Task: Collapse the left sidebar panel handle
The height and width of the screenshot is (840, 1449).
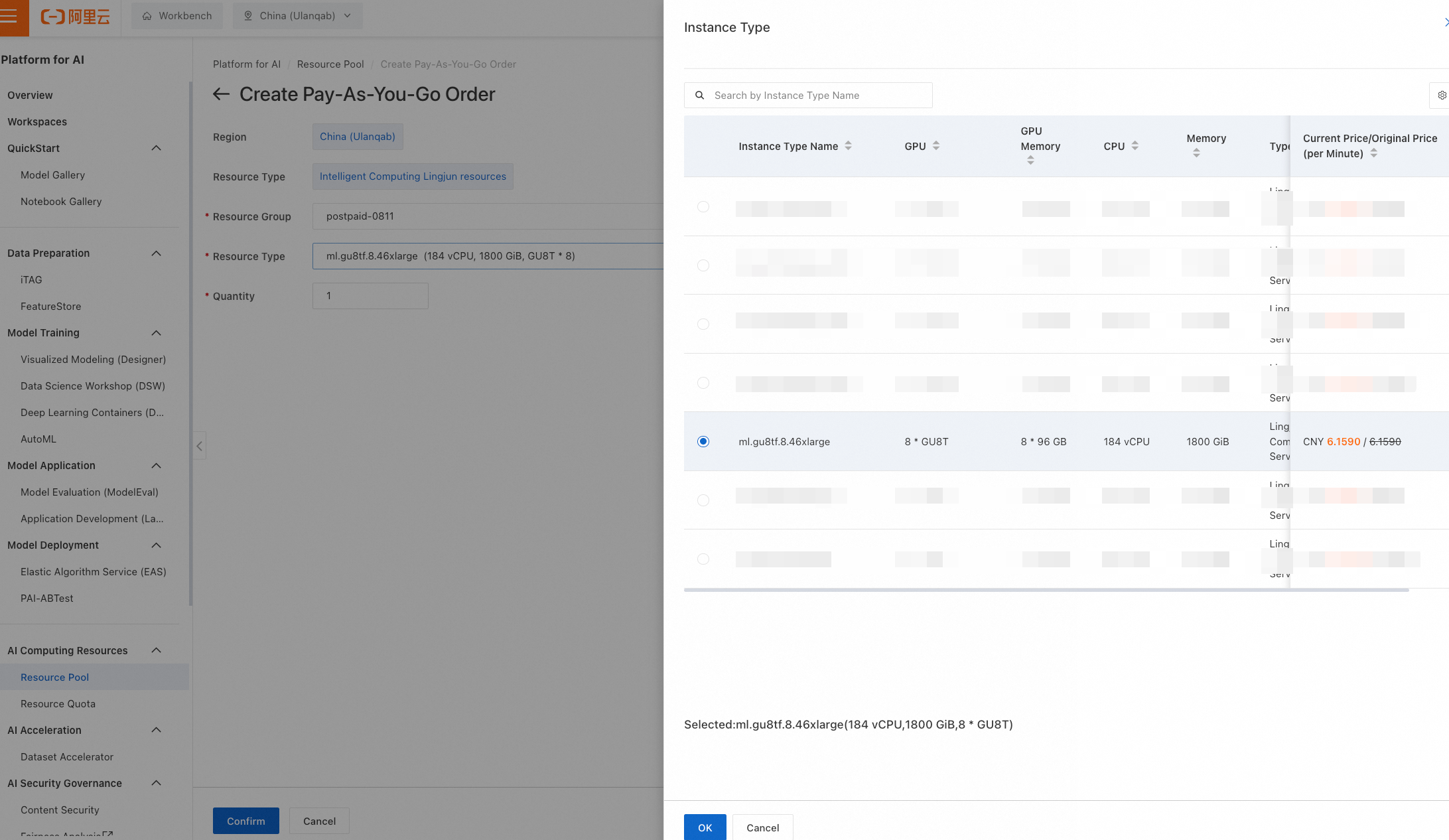Action: coord(199,446)
